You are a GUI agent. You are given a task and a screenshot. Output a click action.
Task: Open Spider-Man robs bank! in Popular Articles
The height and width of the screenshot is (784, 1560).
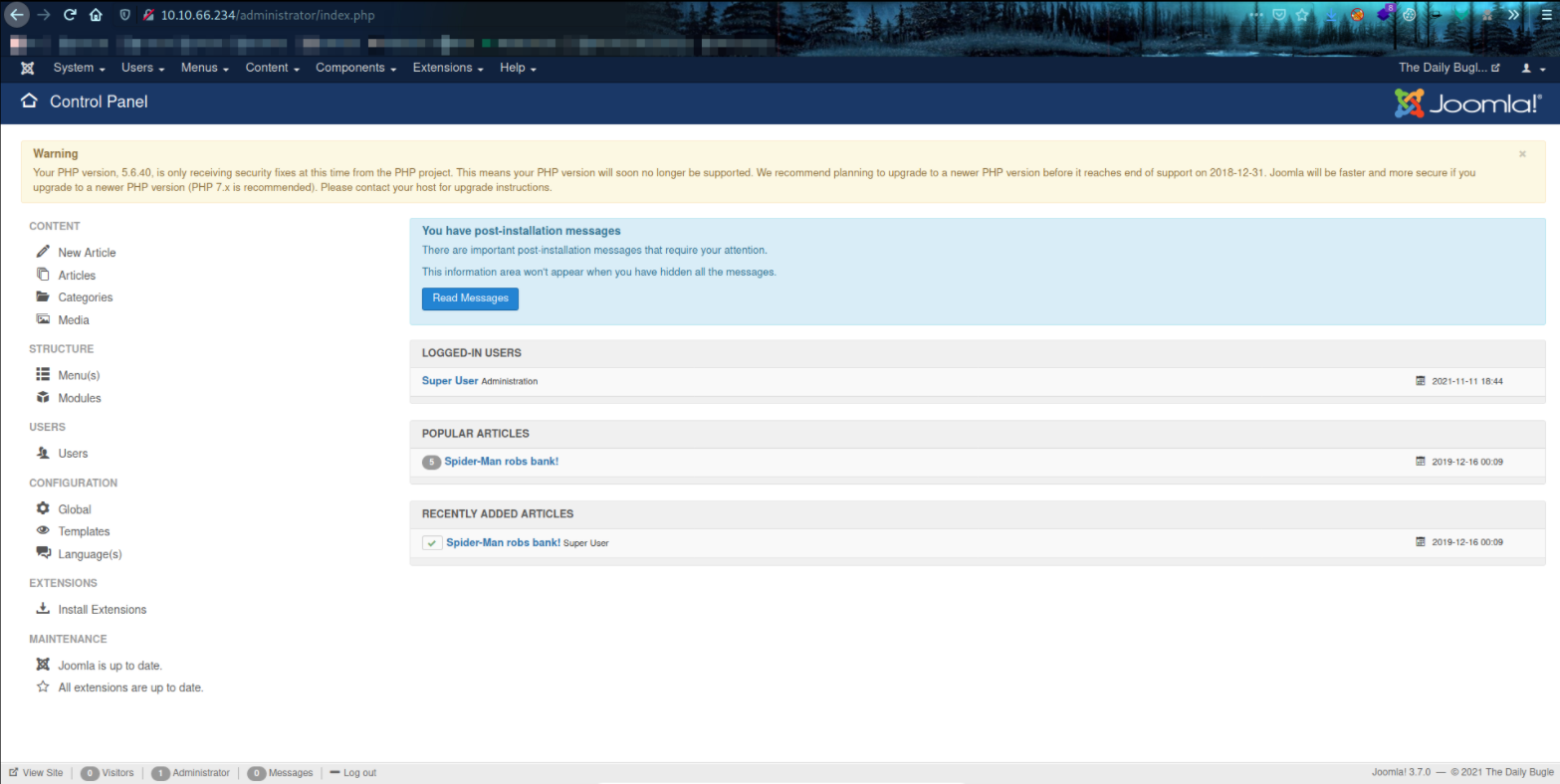click(x=501, y=462)
